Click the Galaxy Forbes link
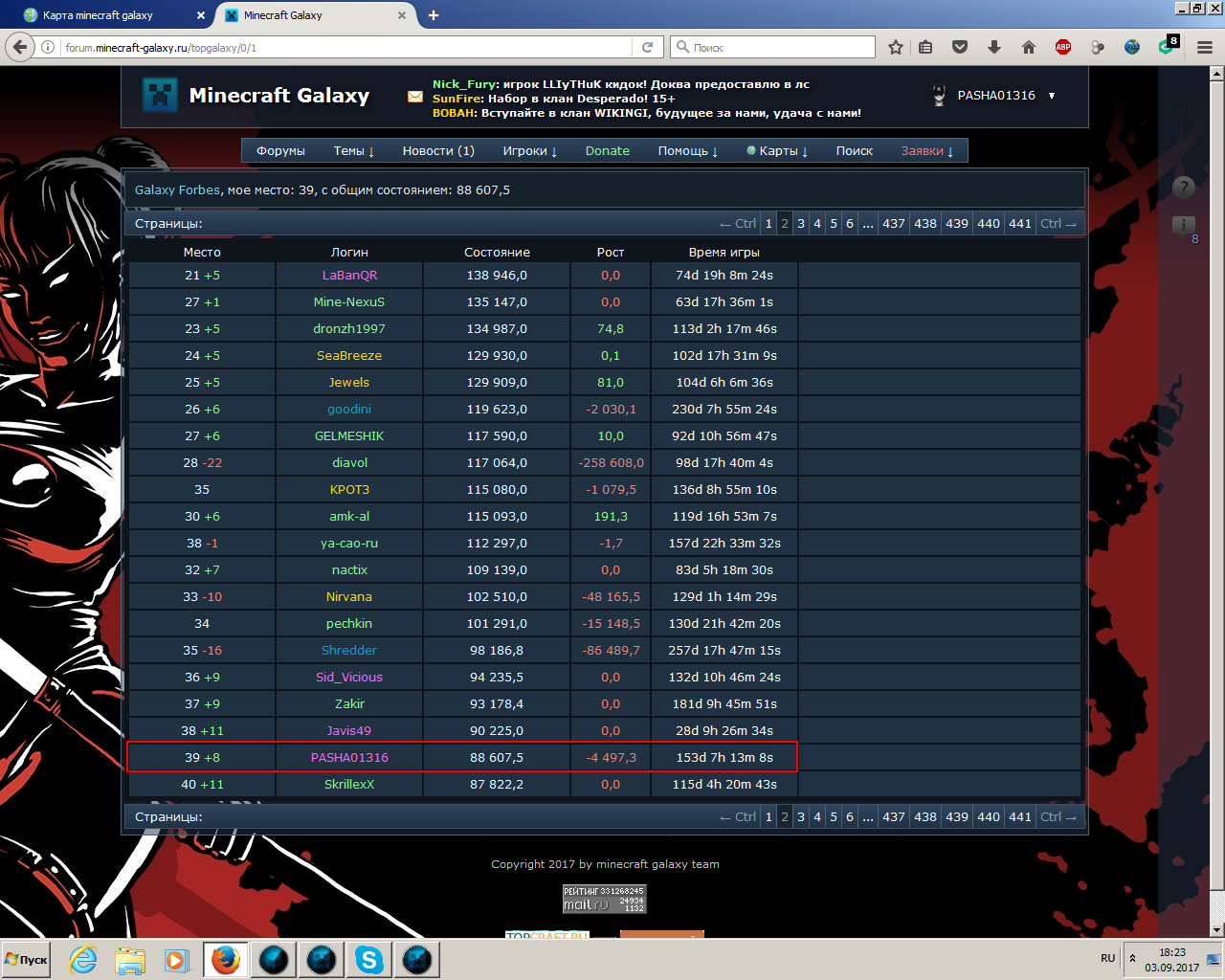This screenshot has width=1225, height=980. coord(177,190)
